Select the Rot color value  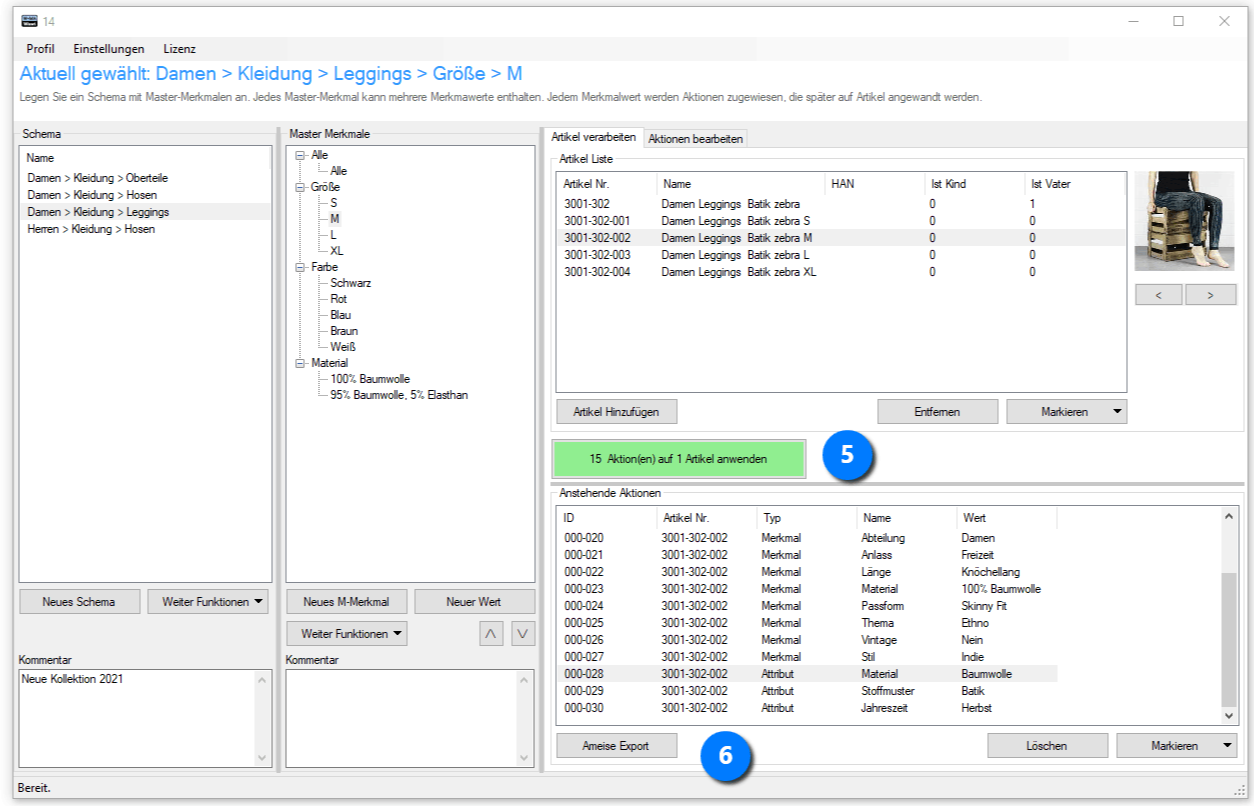pyautogui.click(x=339, y=299)
